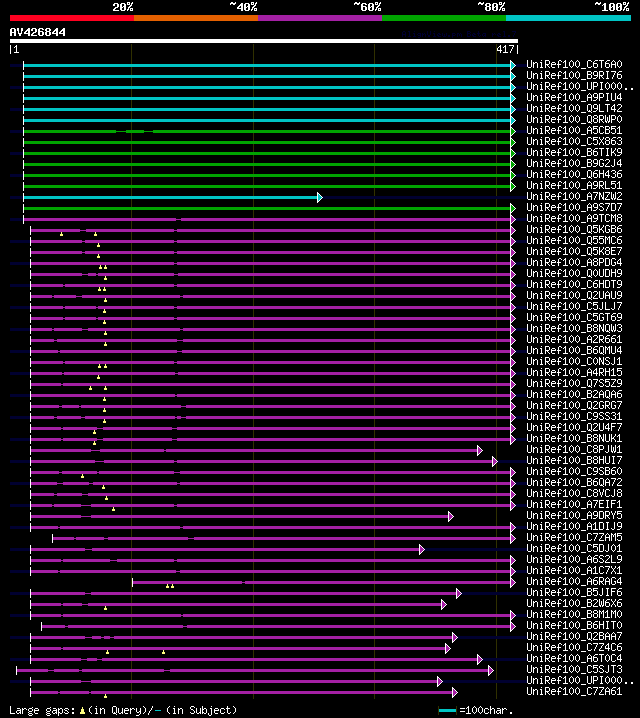Select the UniRef100_A7NZW2 label
The width and height of the screenshot is (640, 718).
click(574, 196)
